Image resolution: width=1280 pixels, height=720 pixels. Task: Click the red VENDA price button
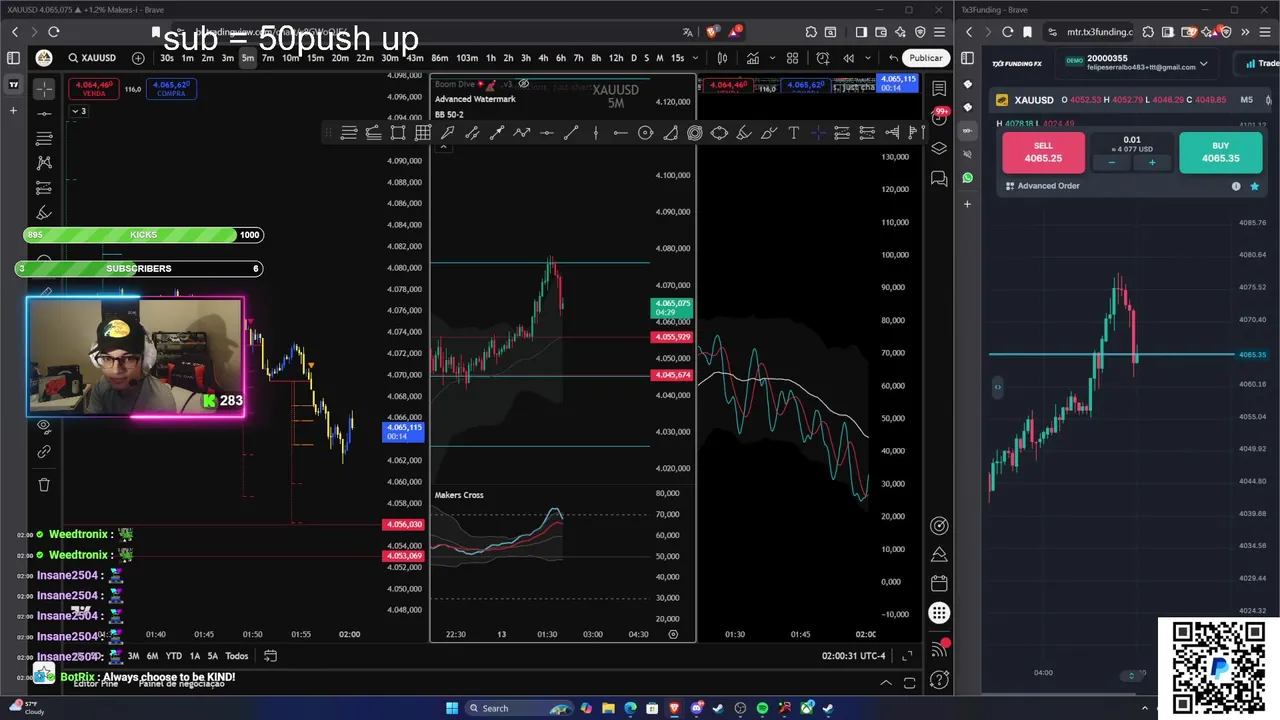click(93, 89)
